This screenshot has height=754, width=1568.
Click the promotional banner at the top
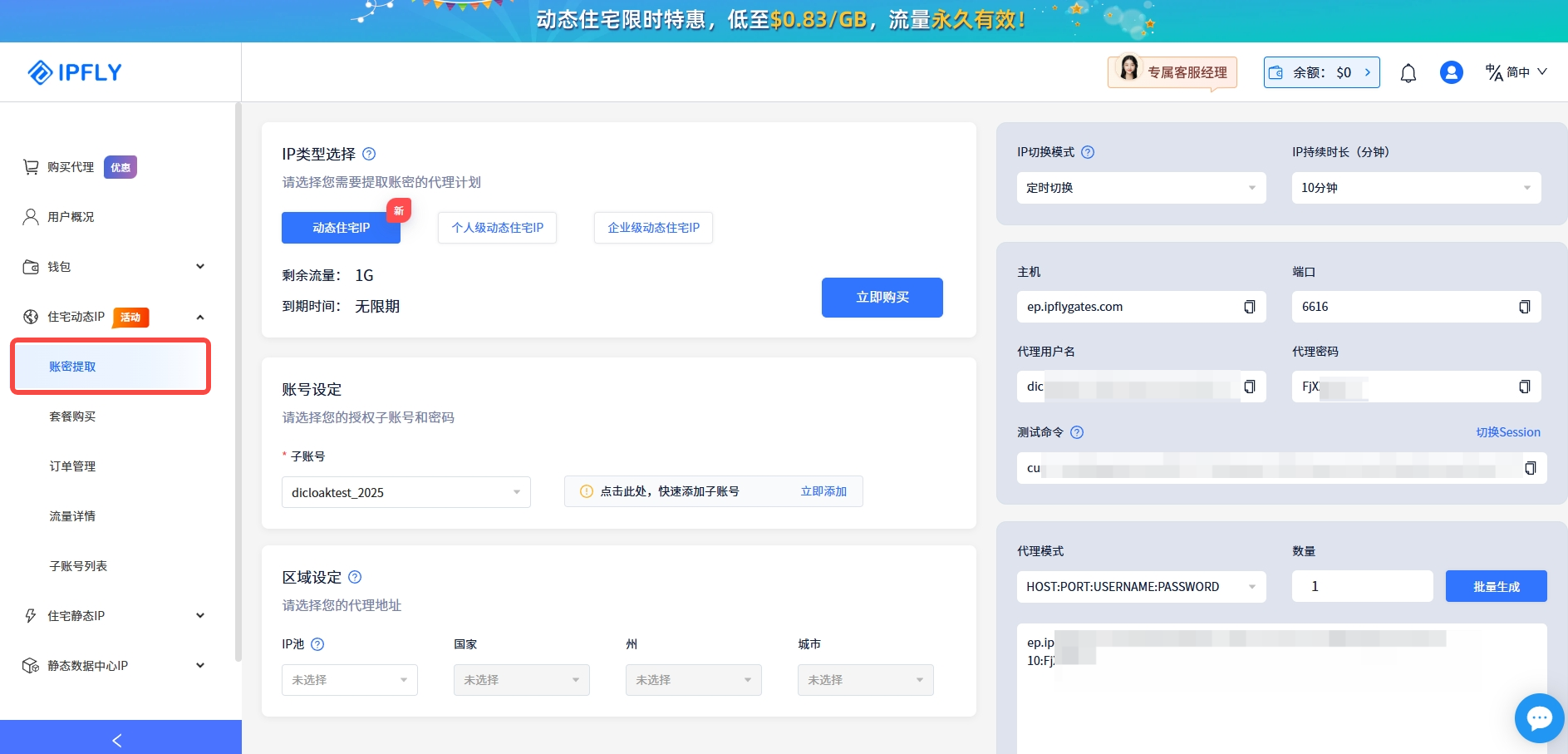click(784, 21)
